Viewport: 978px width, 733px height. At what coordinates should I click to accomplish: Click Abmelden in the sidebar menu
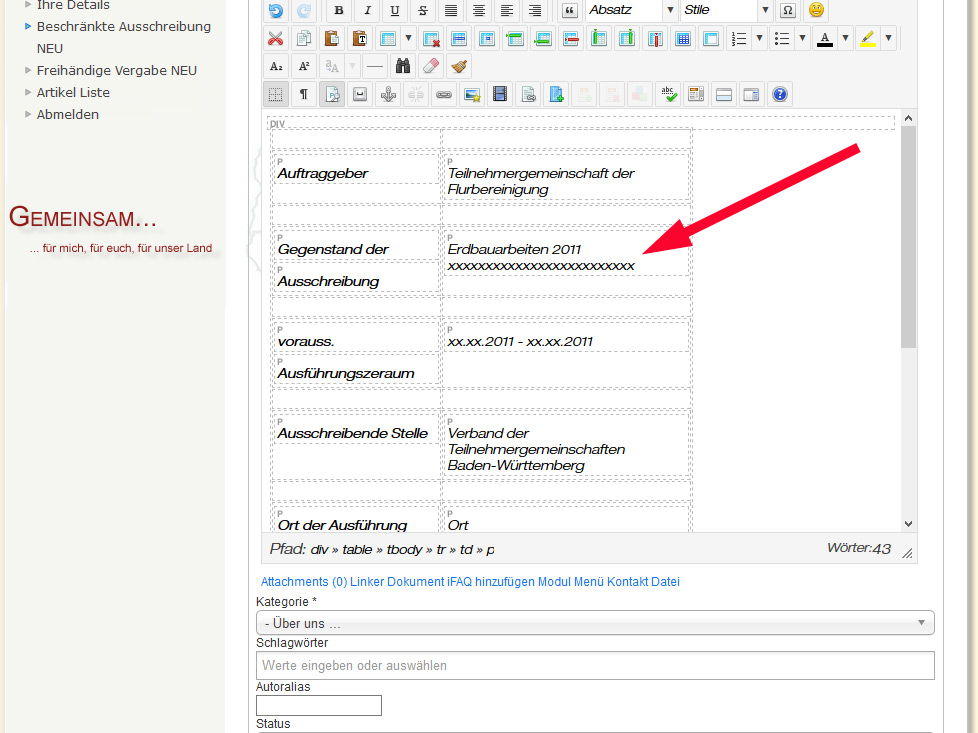tap(67, 114)
